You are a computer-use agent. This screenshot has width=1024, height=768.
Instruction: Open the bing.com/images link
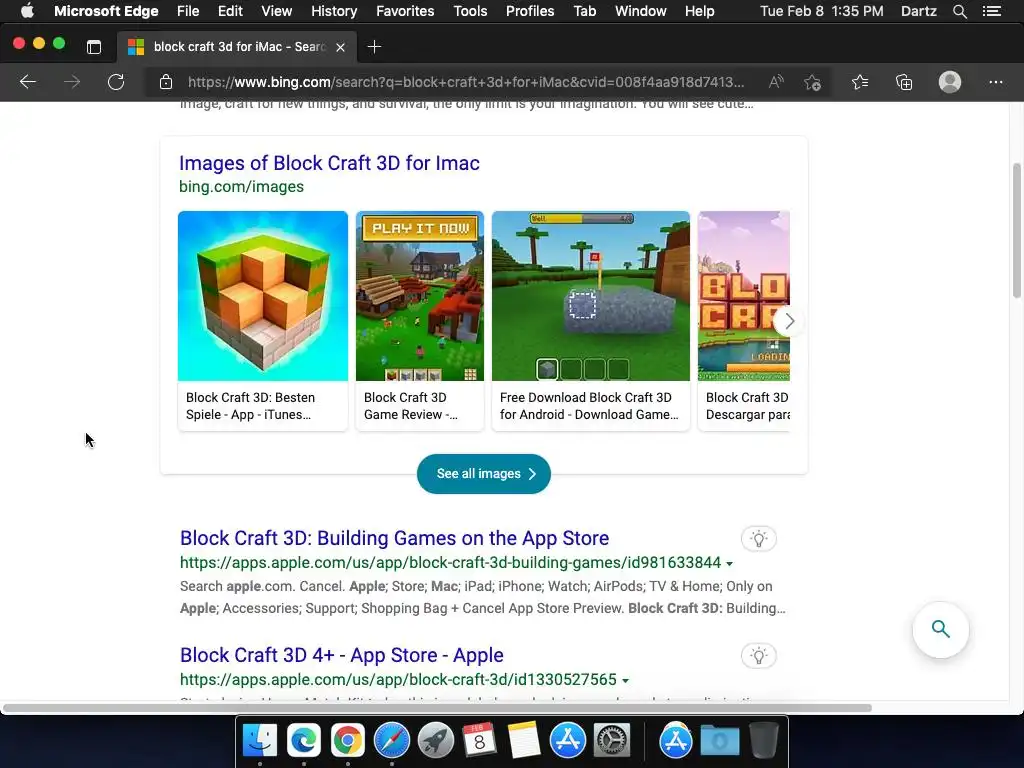coord(241,186)
